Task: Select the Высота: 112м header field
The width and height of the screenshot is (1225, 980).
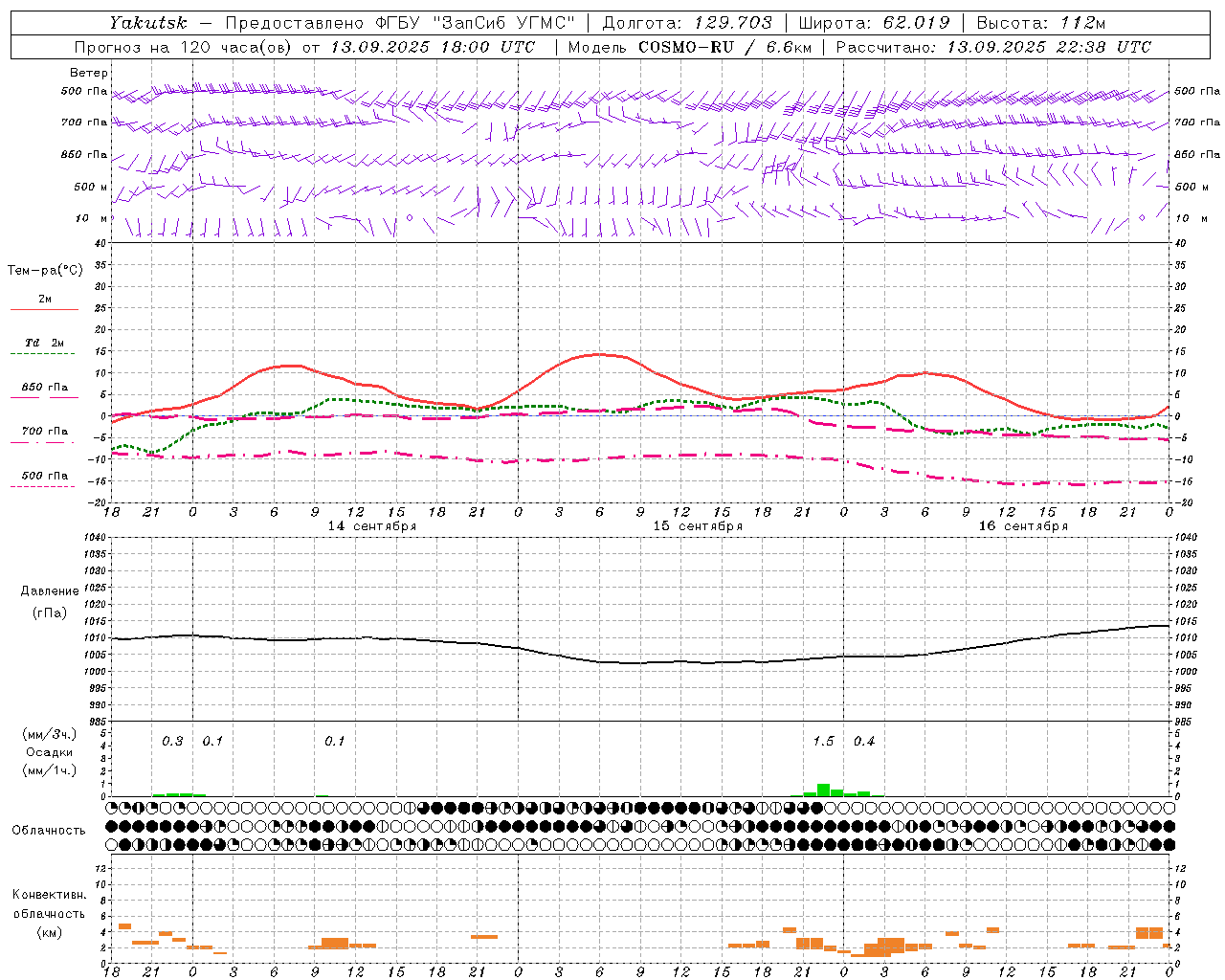Action: coord(1041,23)
